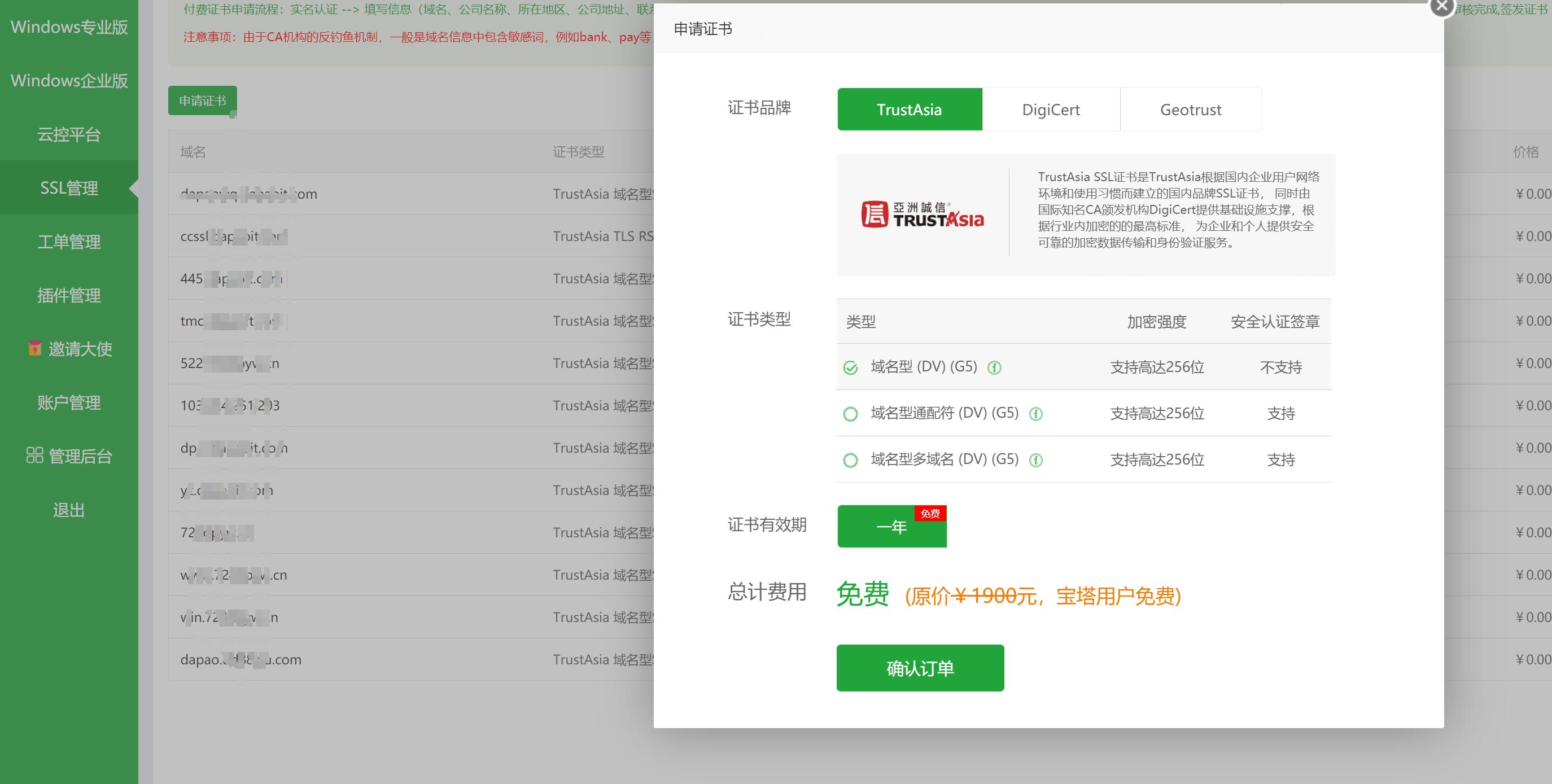Viewport: 1552px width, 784px height.
Task: Click the 加密强度 column header
Action: click(x=1157, y=322)
